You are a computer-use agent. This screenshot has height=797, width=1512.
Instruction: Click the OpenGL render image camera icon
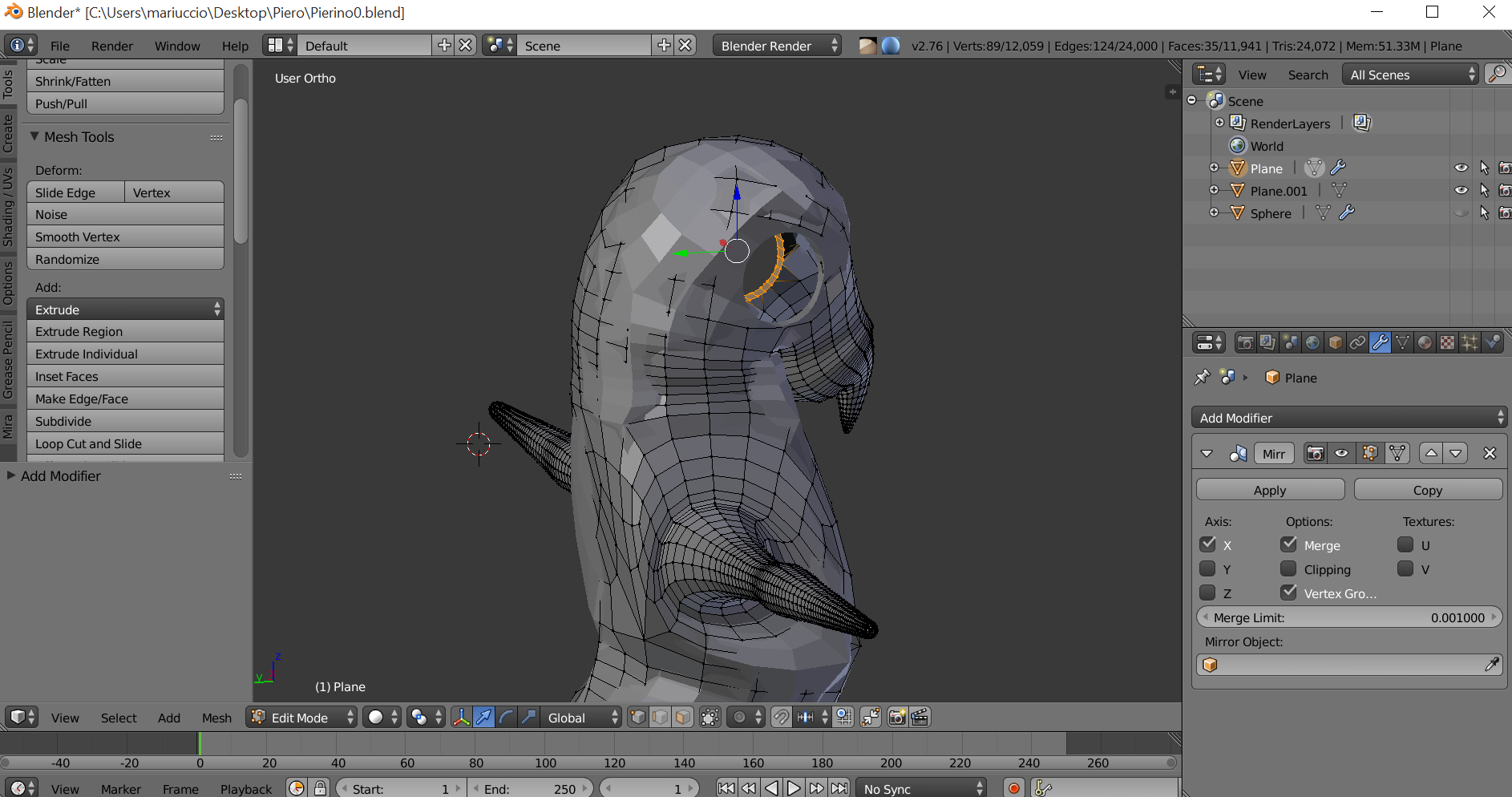[x=897, y=717]
